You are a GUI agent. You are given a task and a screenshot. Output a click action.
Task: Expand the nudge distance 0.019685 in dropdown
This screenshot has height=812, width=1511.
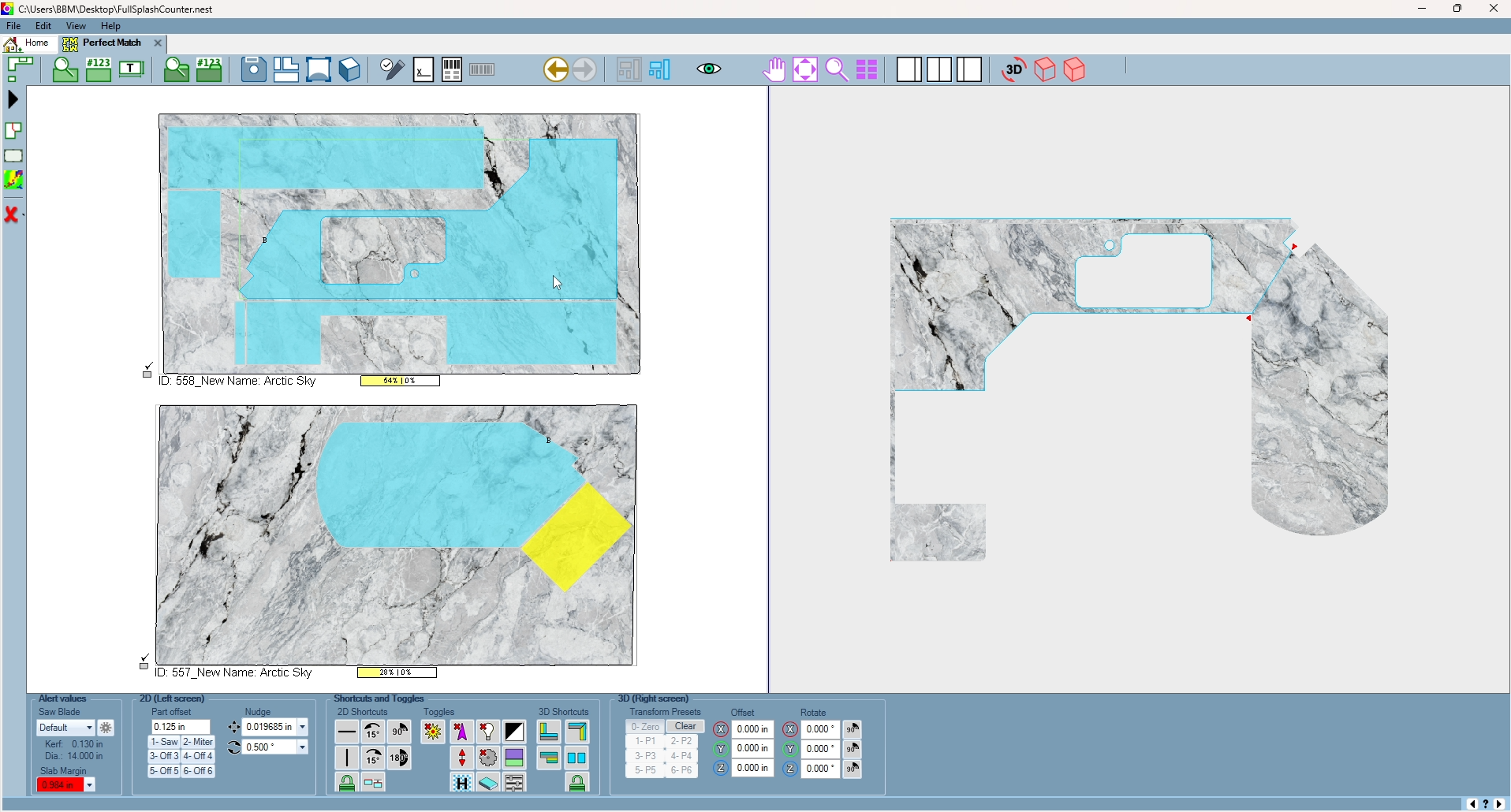point(303,728)
